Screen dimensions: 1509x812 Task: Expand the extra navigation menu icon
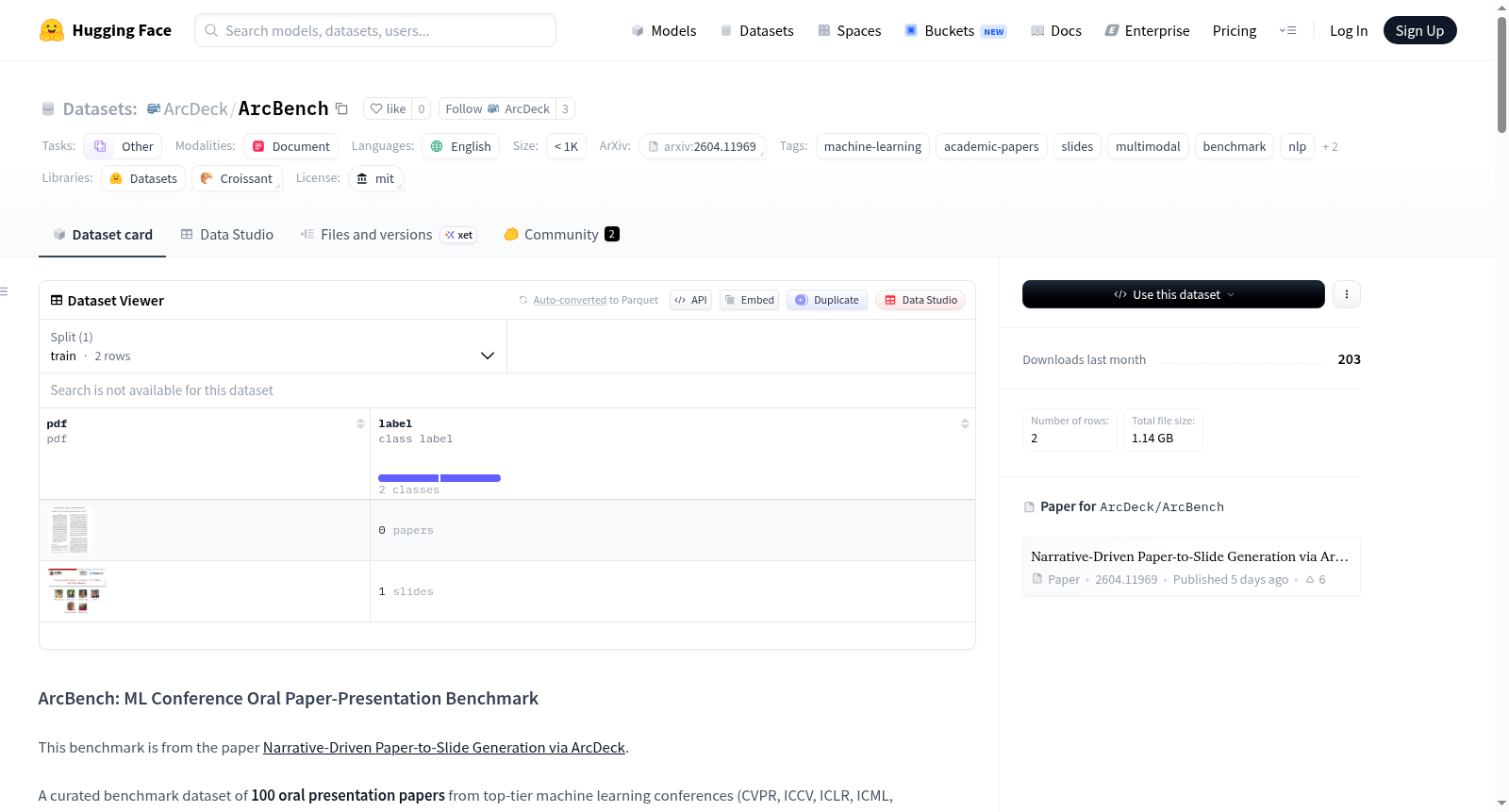pos(1287,30)
